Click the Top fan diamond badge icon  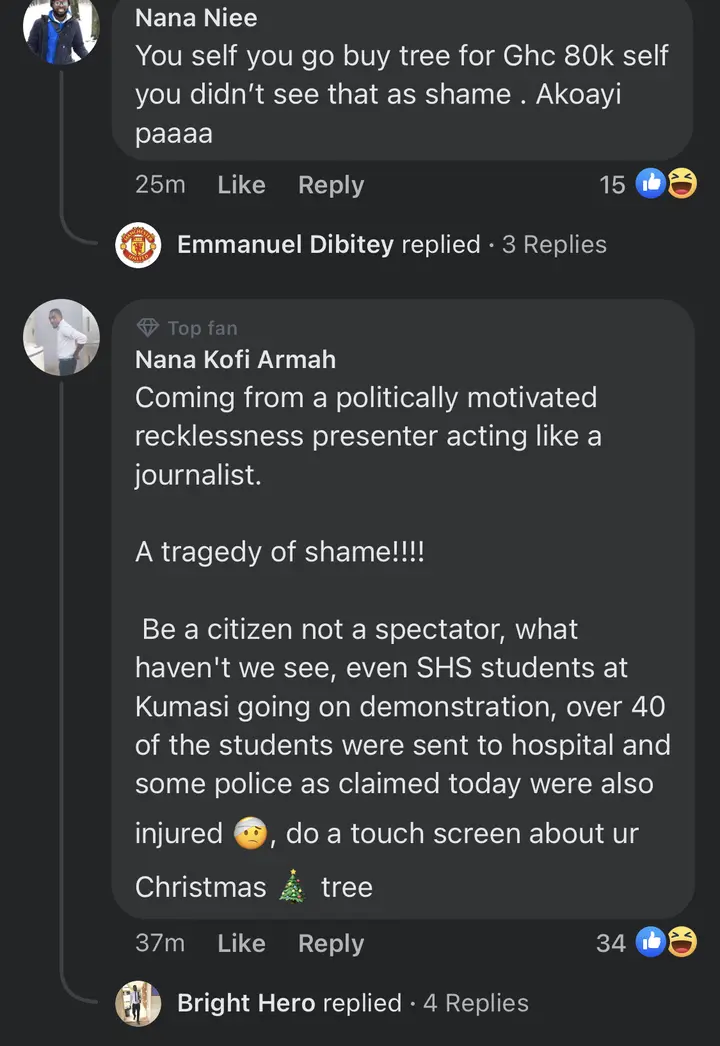(x=148, y=328)
